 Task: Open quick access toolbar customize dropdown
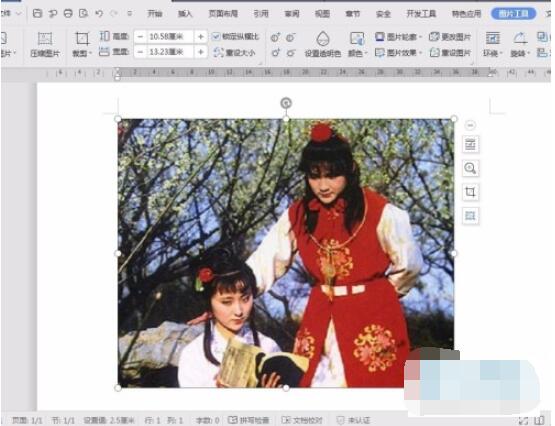[130, 14]
